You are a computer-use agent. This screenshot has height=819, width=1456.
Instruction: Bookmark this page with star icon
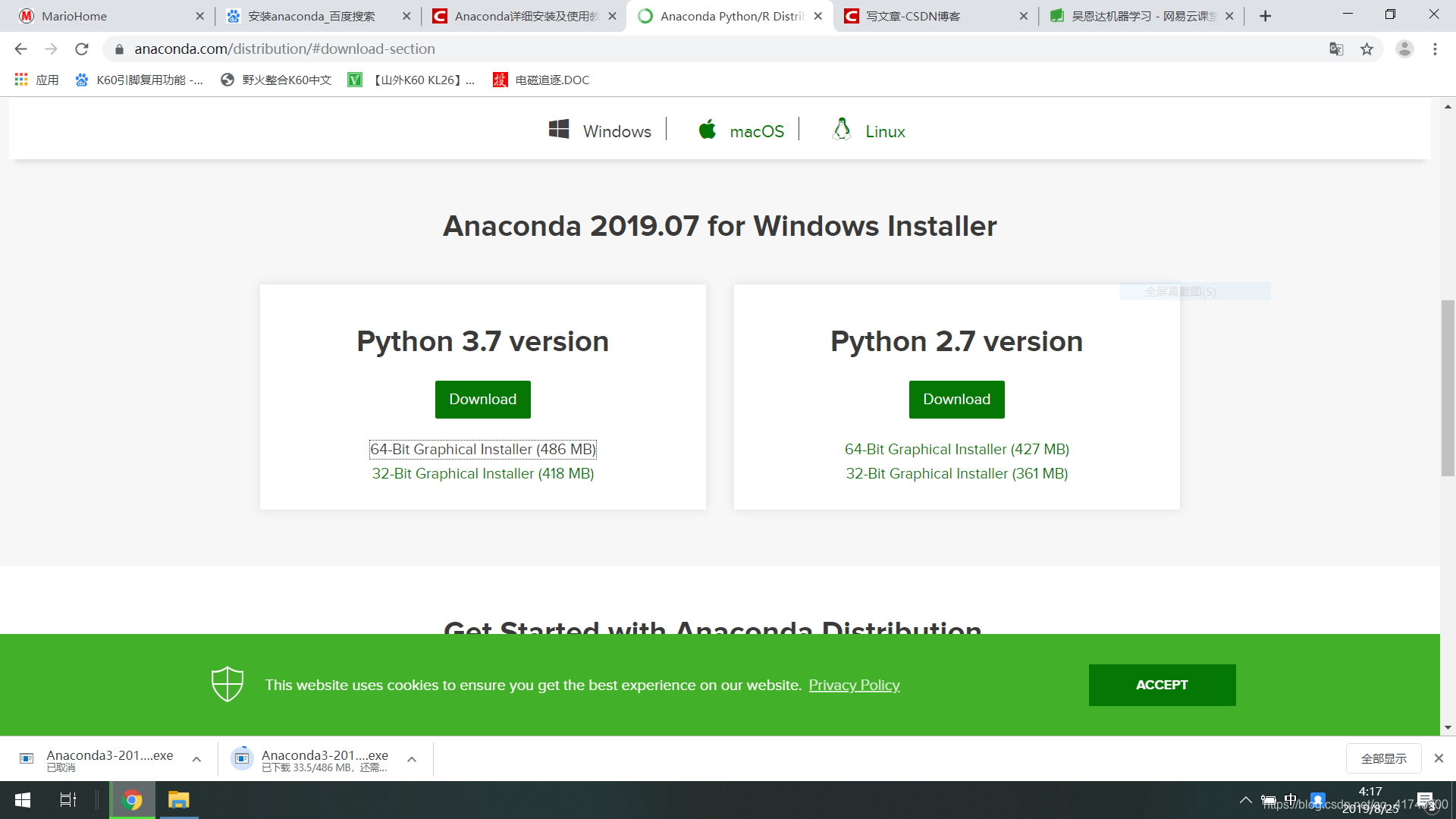click(x=1367, y=49)
